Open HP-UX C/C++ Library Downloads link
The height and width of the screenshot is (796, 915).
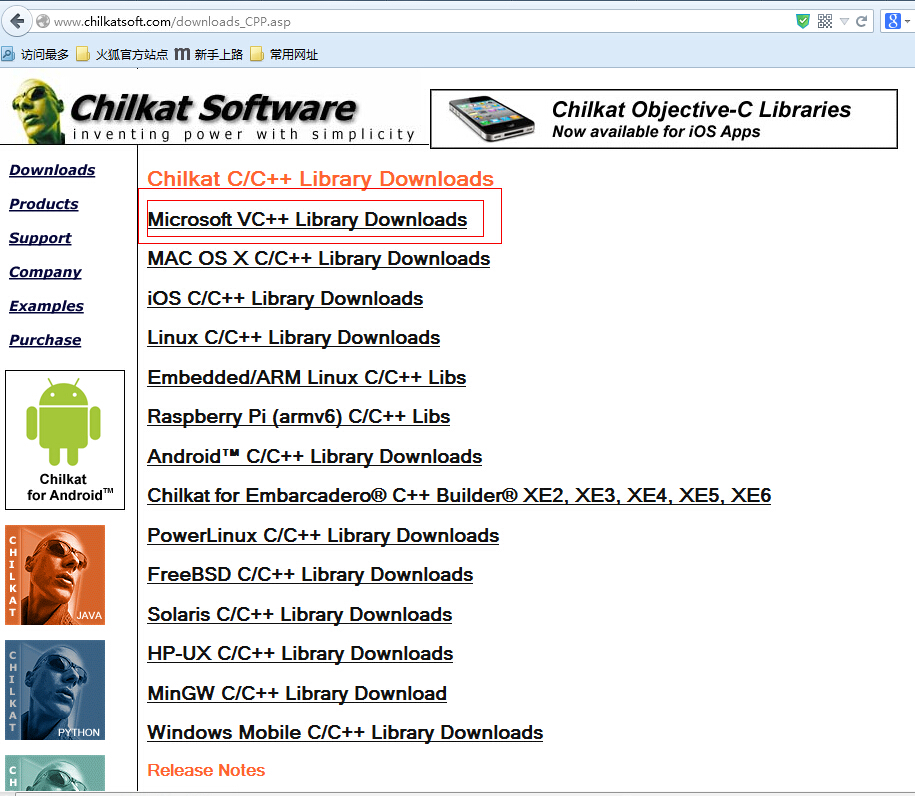coord(301,654)
